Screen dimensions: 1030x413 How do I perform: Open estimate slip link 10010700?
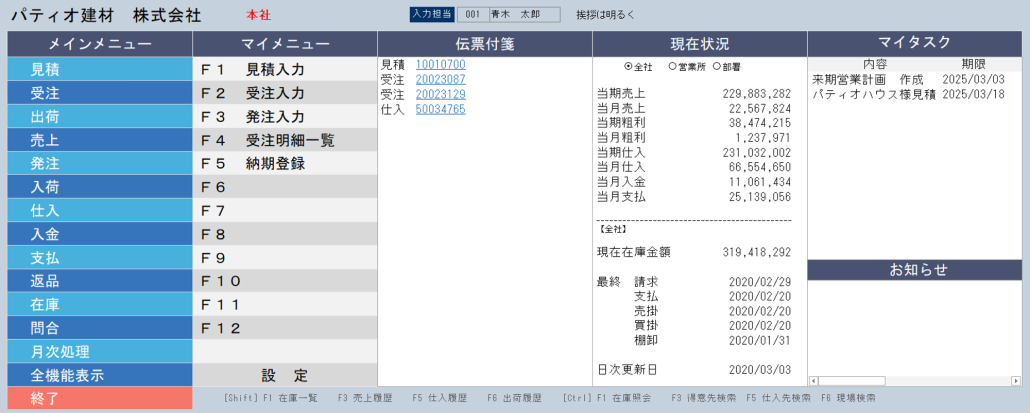point(440,65)
